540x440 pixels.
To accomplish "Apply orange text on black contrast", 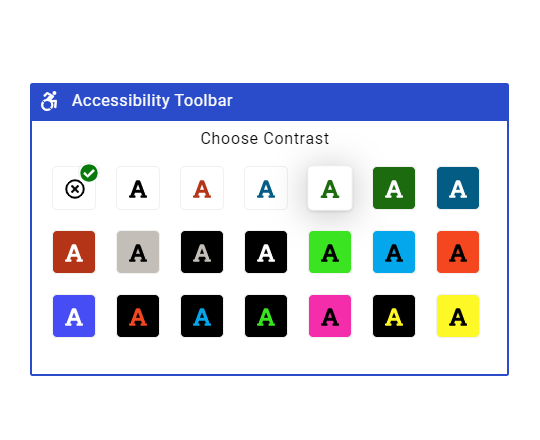I will 138,316.
